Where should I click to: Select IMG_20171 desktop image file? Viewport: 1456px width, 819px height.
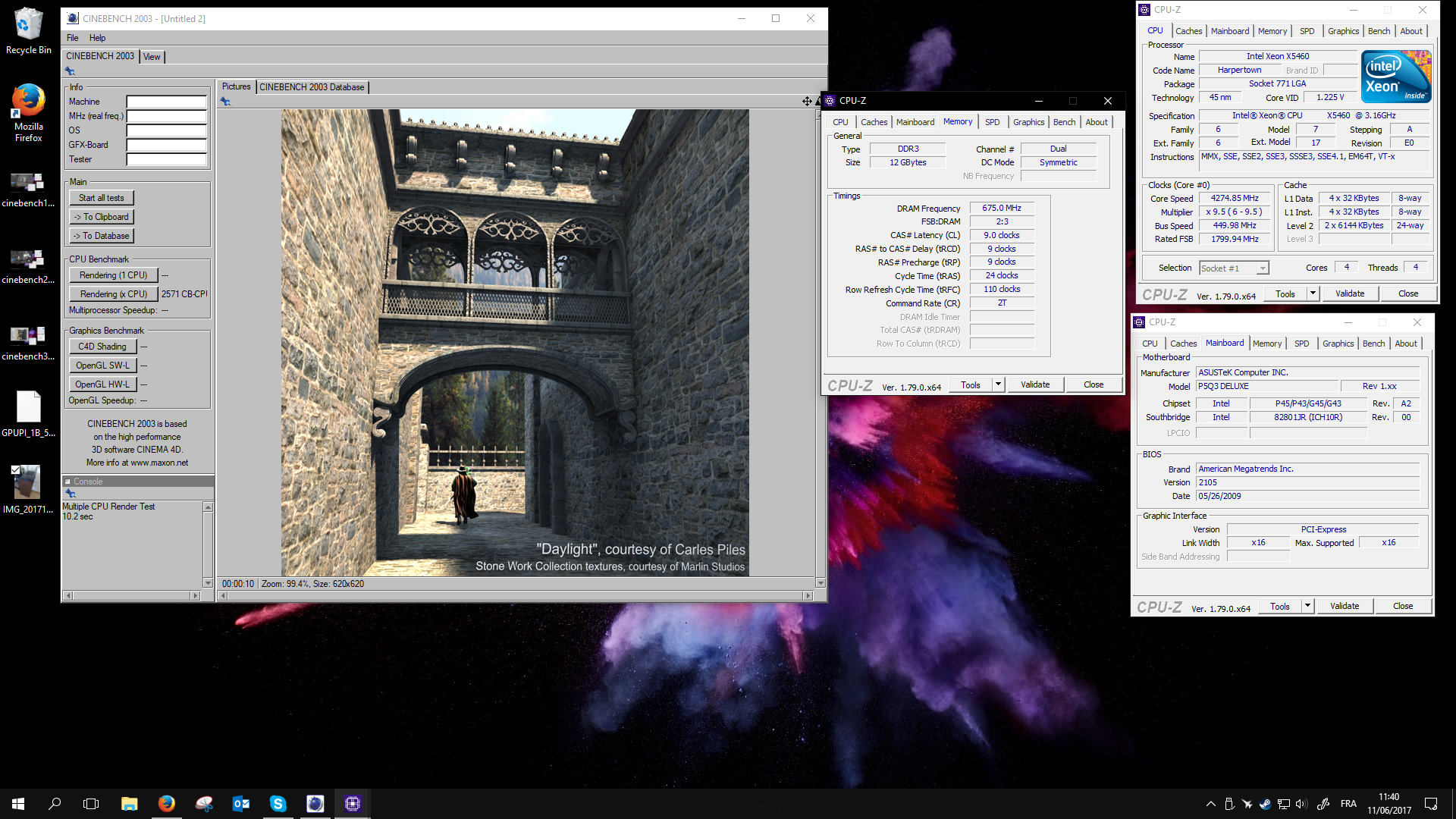[28, 490]
